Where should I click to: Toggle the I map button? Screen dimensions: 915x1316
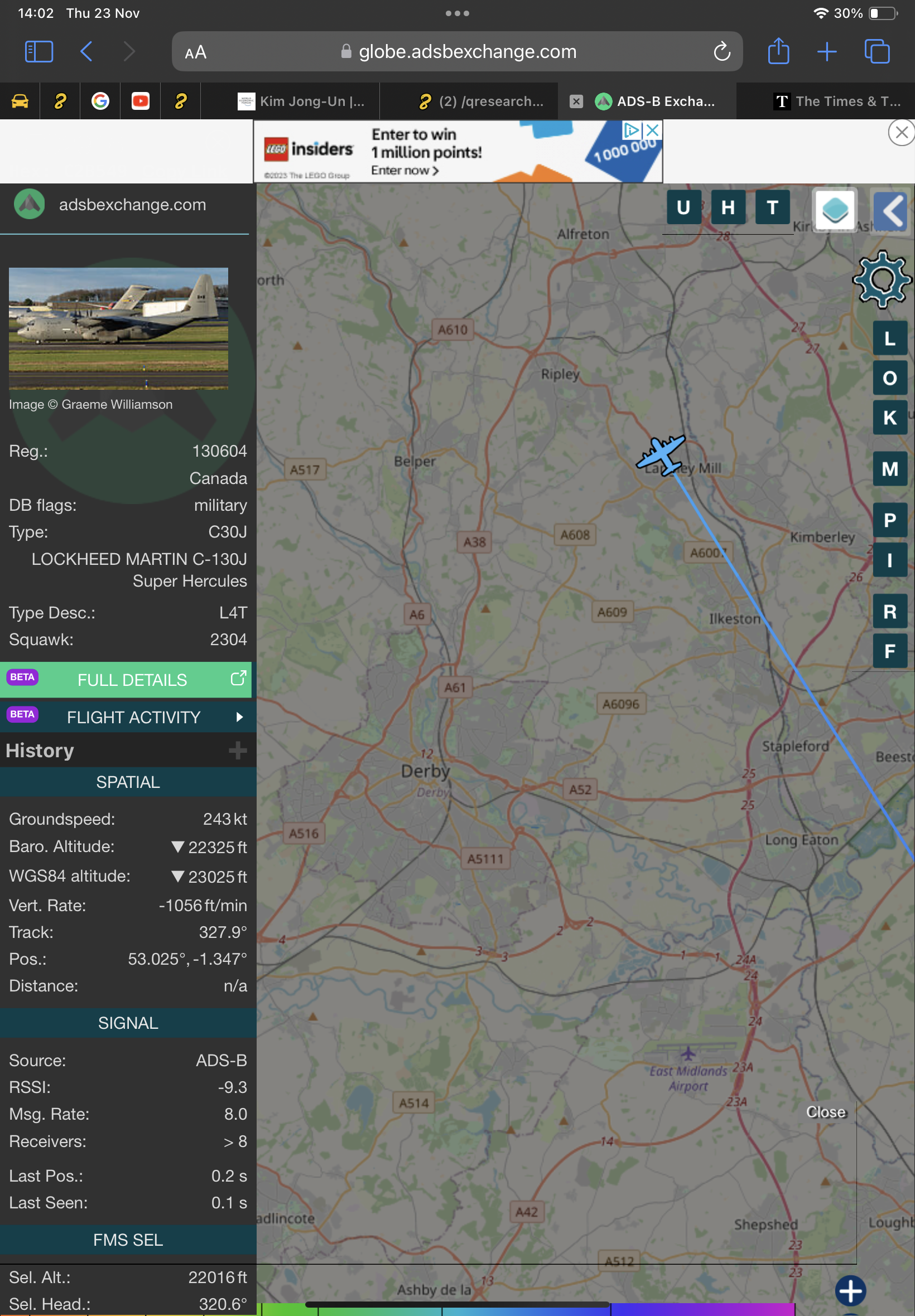(x=890, y=560)
